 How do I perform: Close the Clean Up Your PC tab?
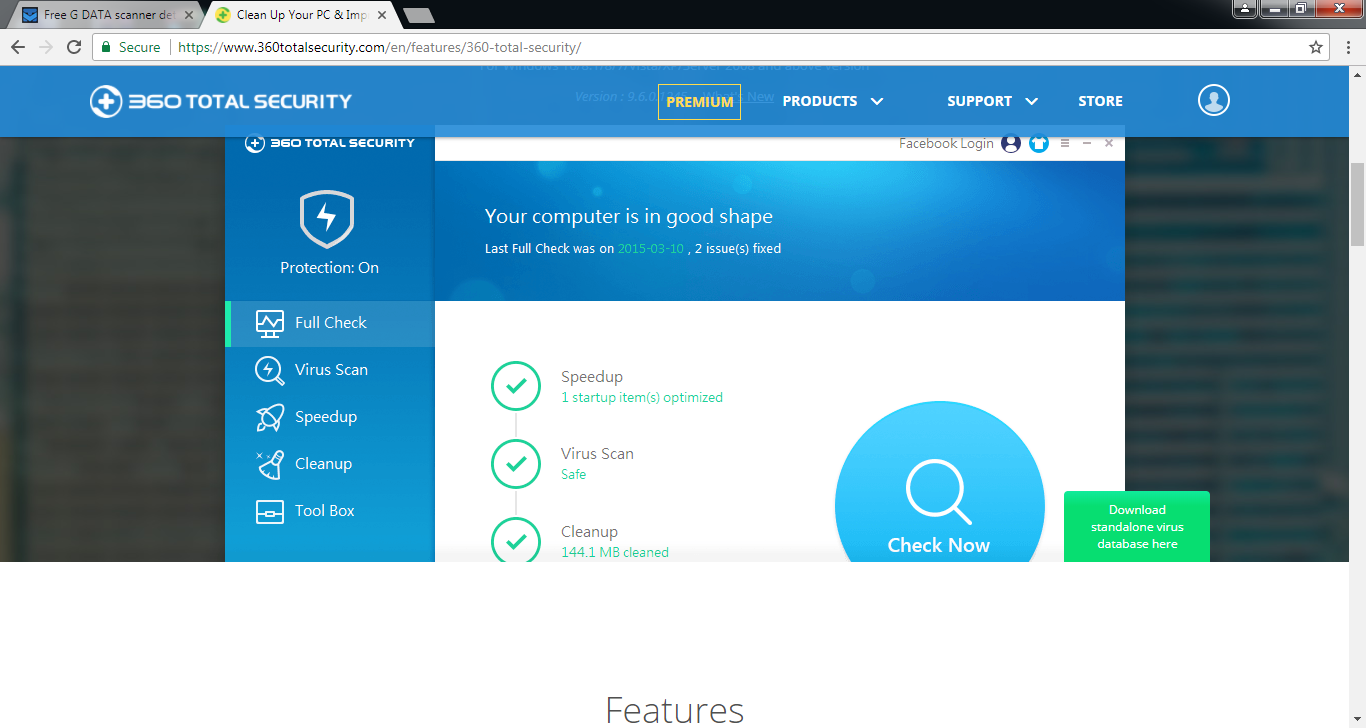pyautogui.click(x=384, y=15)
